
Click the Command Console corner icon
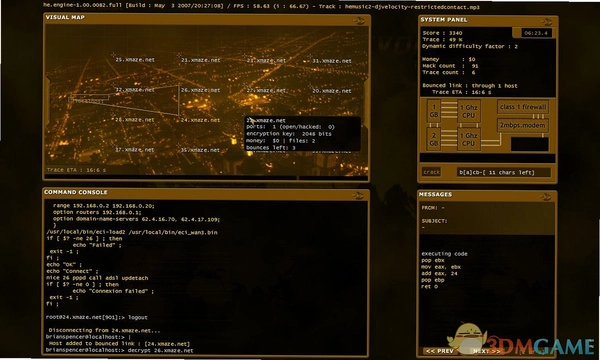pyautogui.click(x=357, y=196)
